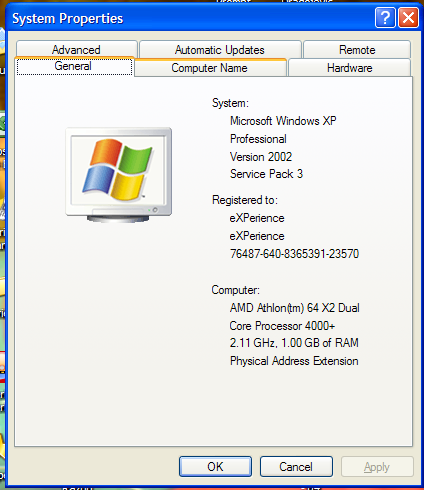Click the Windows XP monitor logo image

(119, 174)
